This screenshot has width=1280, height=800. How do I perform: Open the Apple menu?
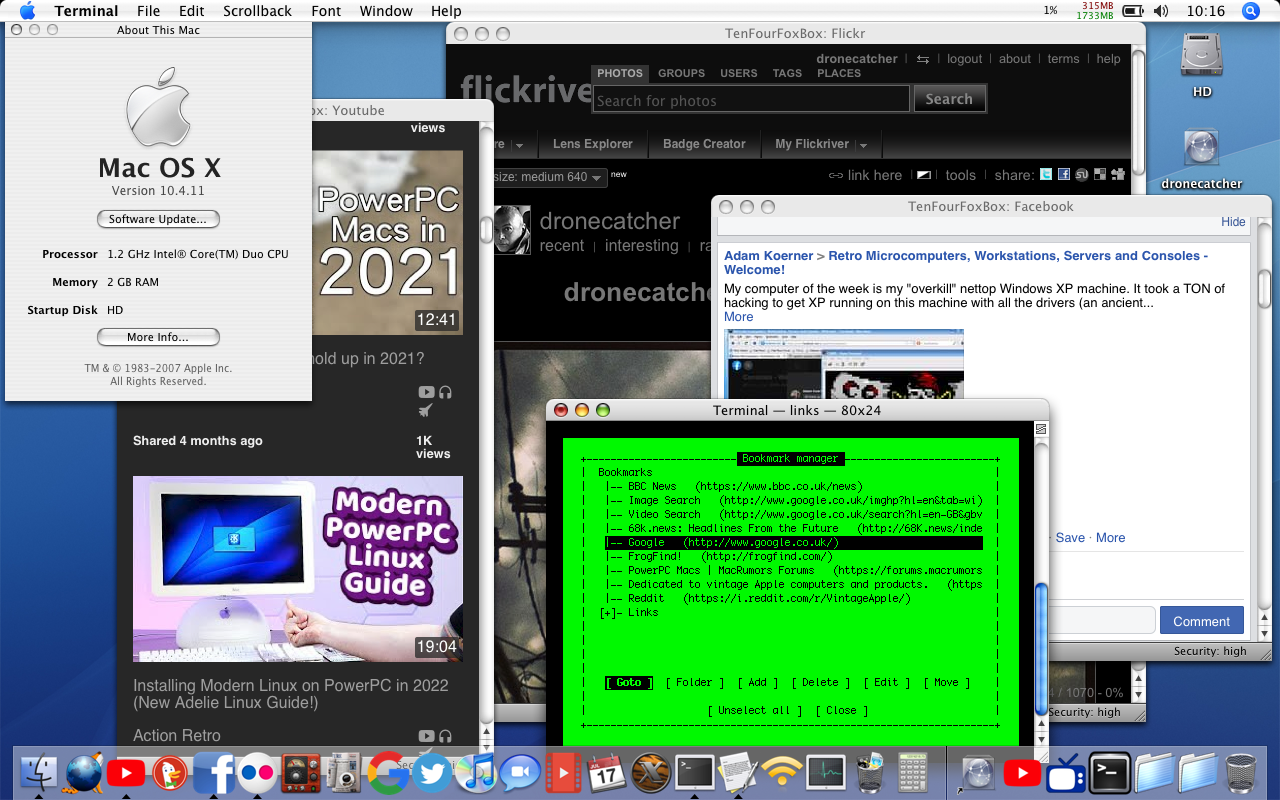pos(27,11)
